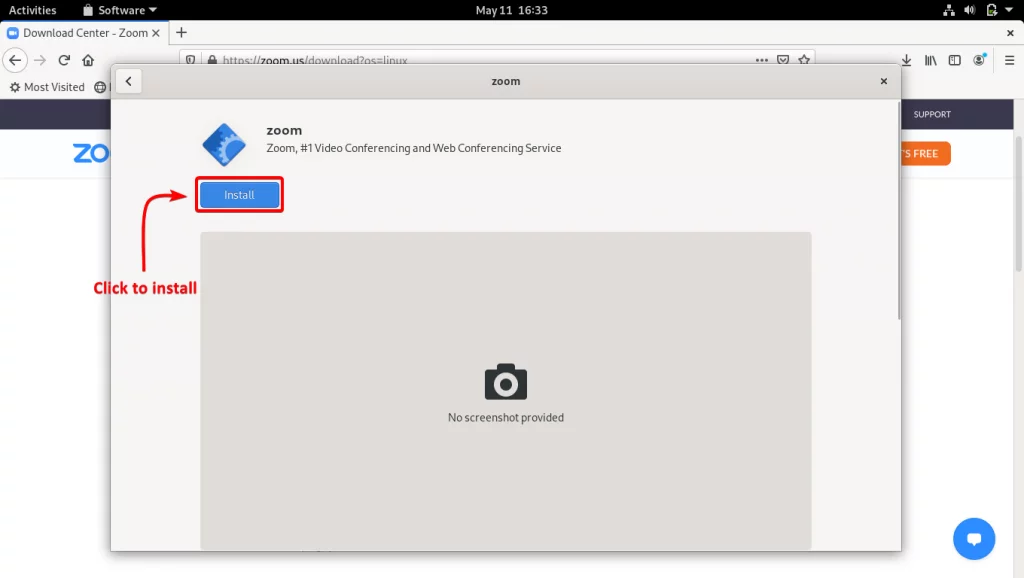Click the volume icon in the top bar
The image size is (1024, 578).
click(968, 9)
